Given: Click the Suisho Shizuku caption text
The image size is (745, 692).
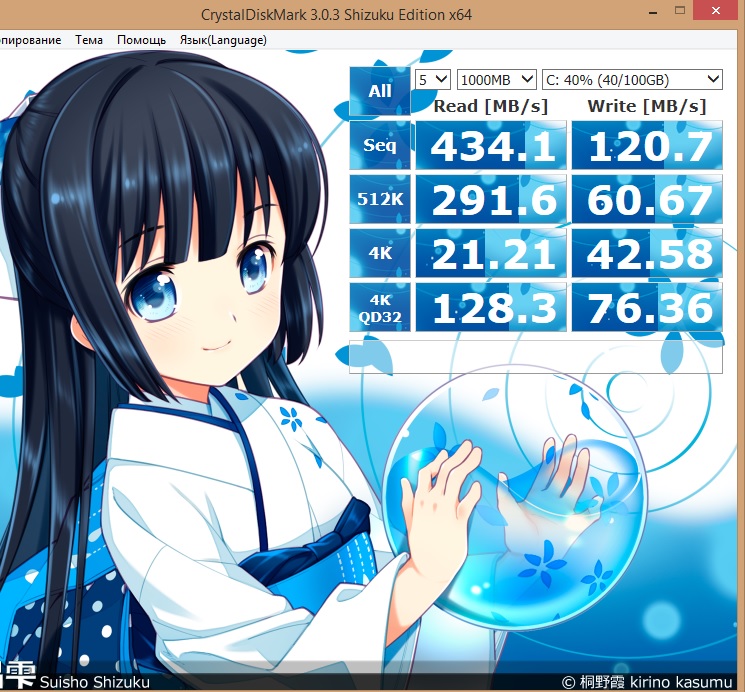Looking at the screenshot, I should click(x=95, y=682).
